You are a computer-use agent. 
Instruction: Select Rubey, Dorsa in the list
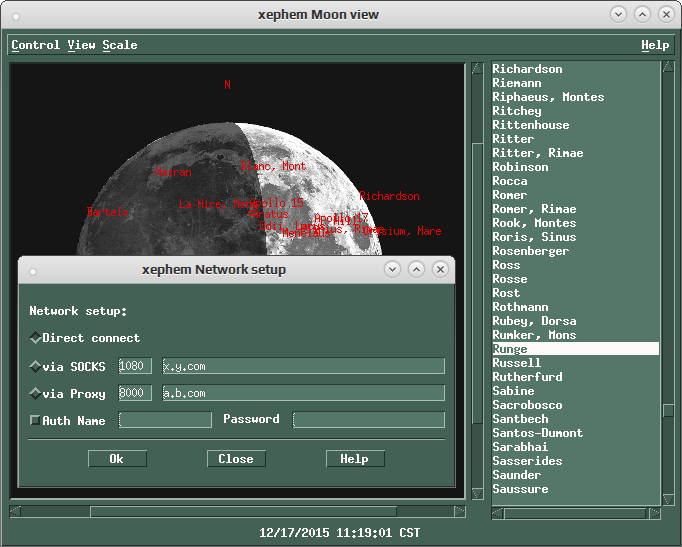(x=575, y=321)
